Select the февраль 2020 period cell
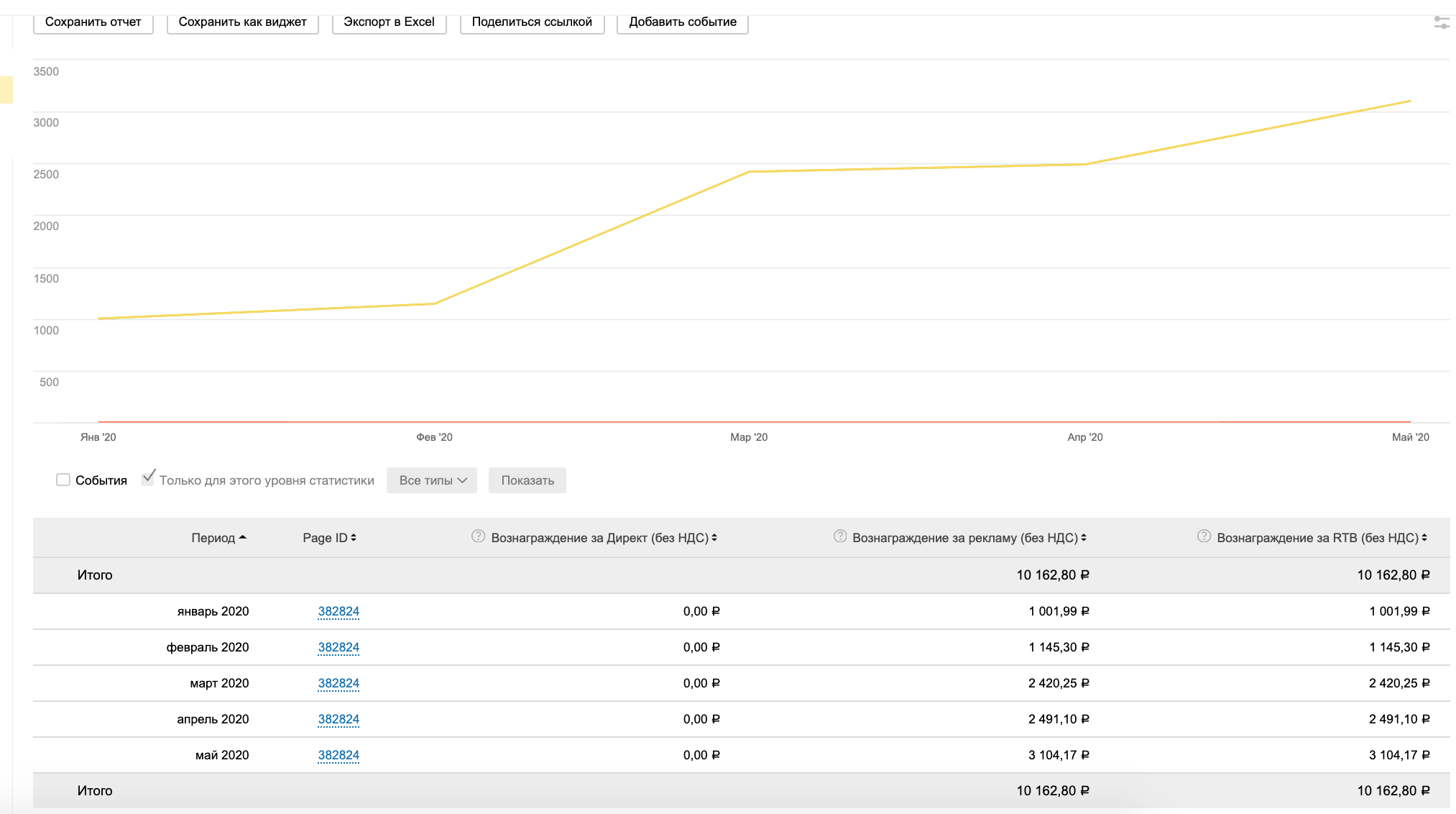This screenshot has height=814, width=1456. [x=208, y=647]
